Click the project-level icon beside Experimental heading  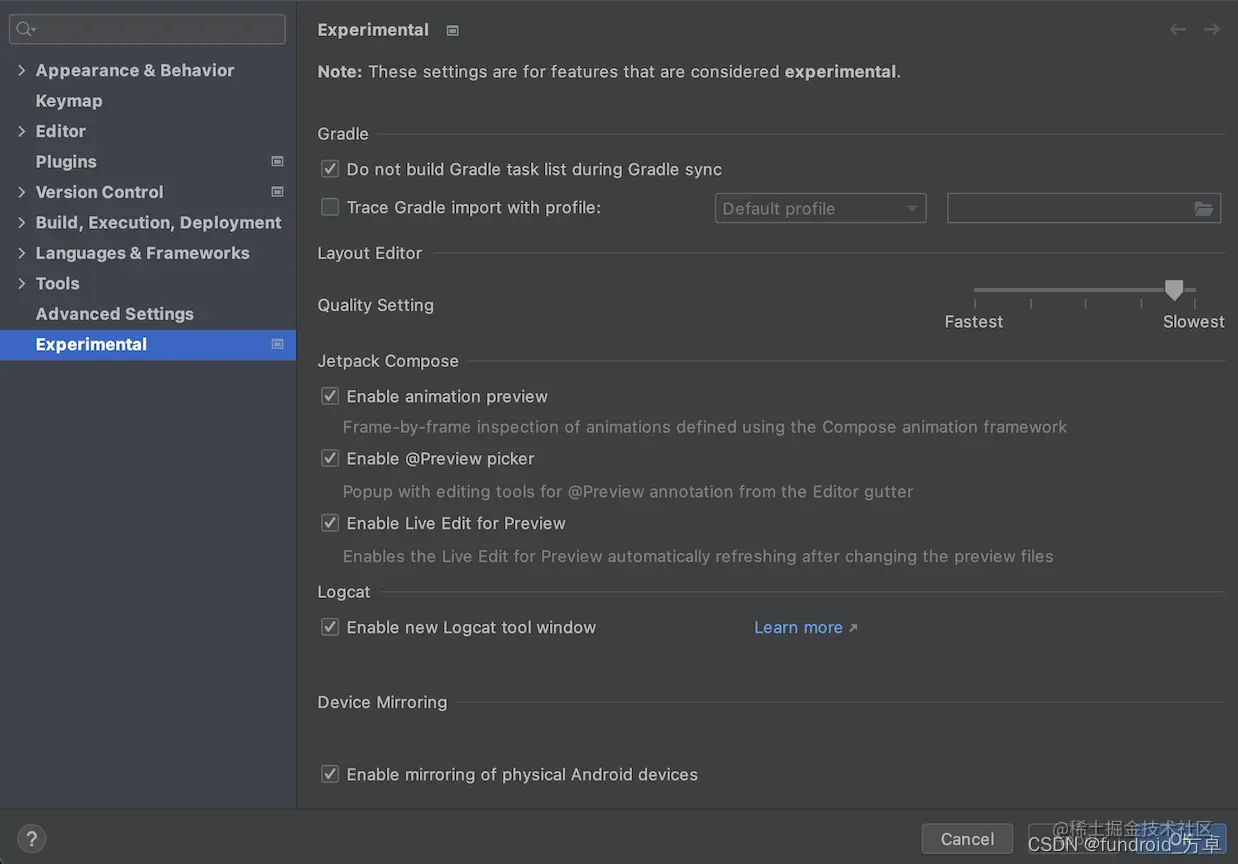click(x=452, y=31)
